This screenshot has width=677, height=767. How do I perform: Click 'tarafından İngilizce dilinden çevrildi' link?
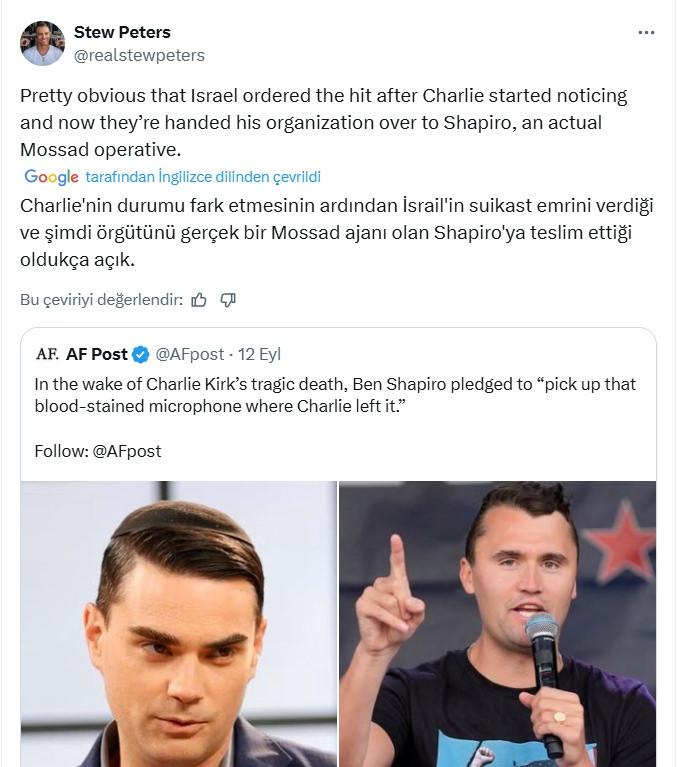coord(203,177)
